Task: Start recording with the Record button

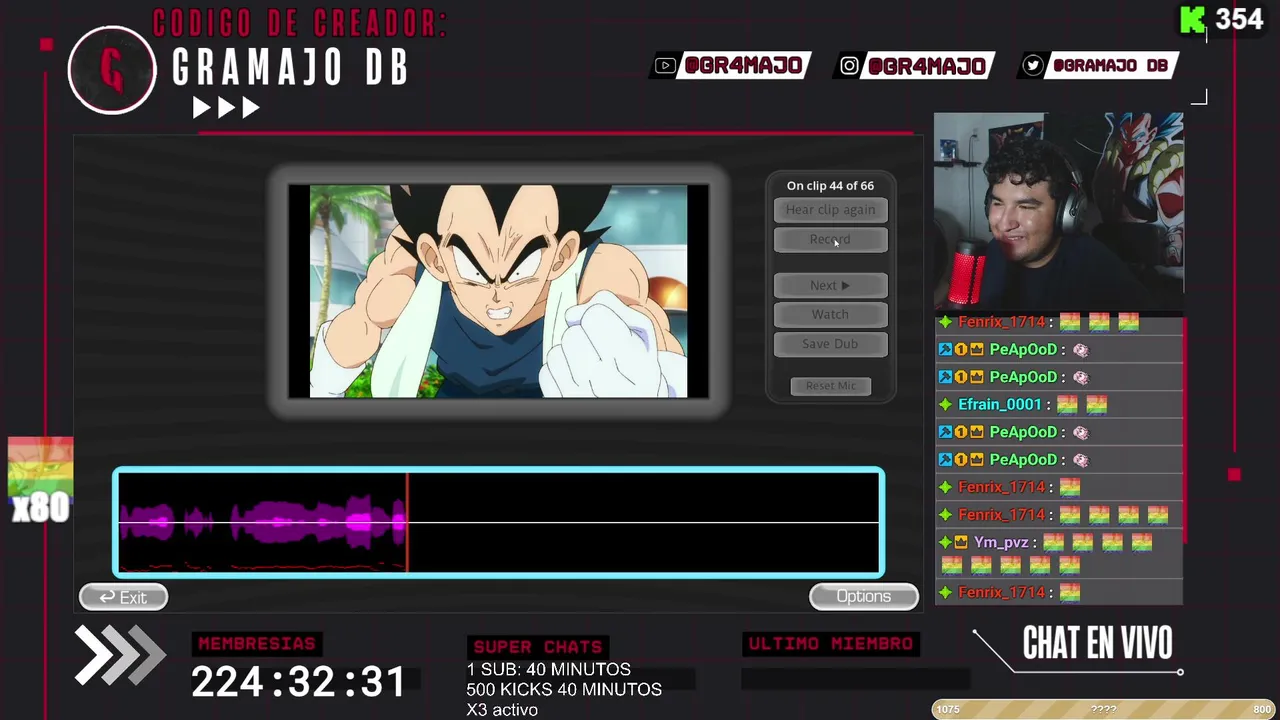Action: (830, 240)
